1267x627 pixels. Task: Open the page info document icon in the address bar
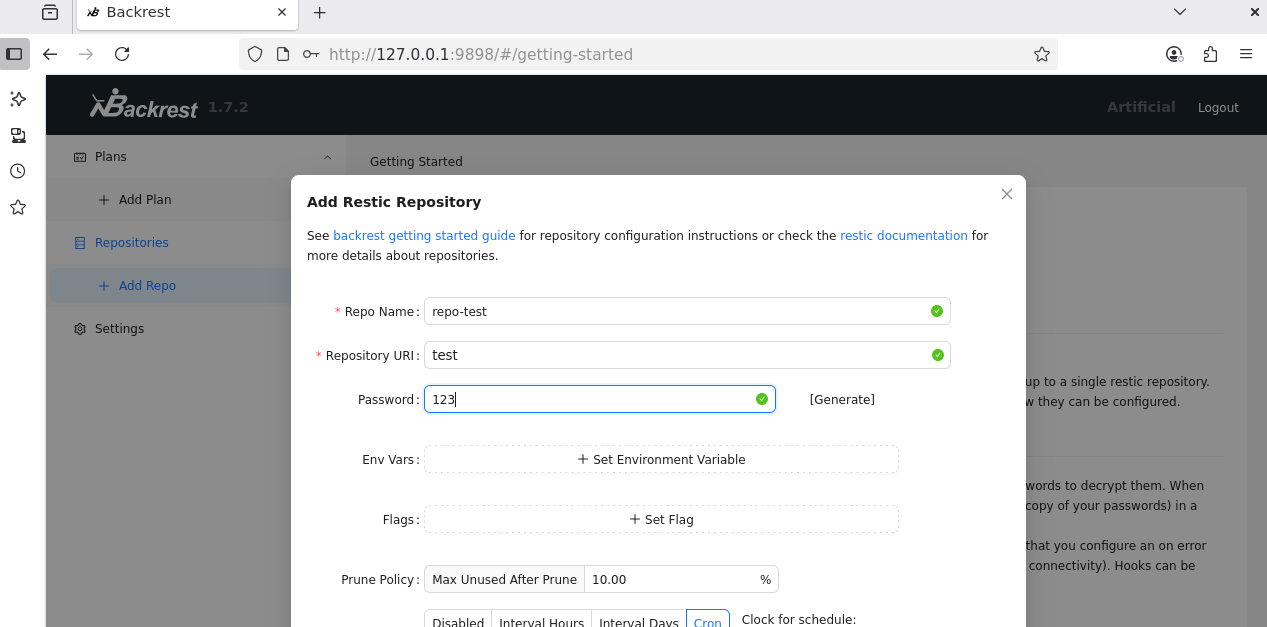(283, 54)
